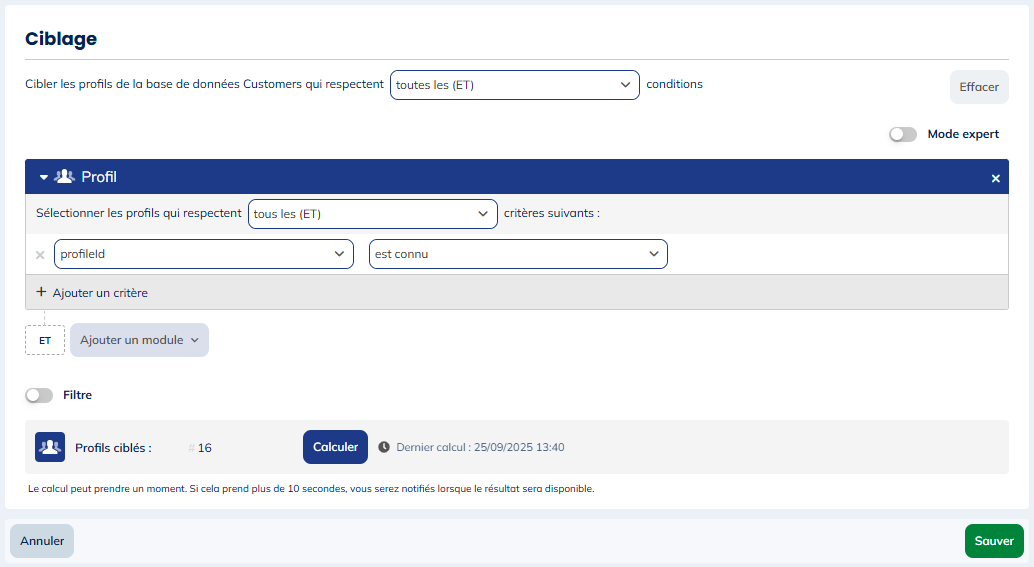The image size is (1034, 567).
Task: Open the profileId field dropdown
Action: [204, 254]
